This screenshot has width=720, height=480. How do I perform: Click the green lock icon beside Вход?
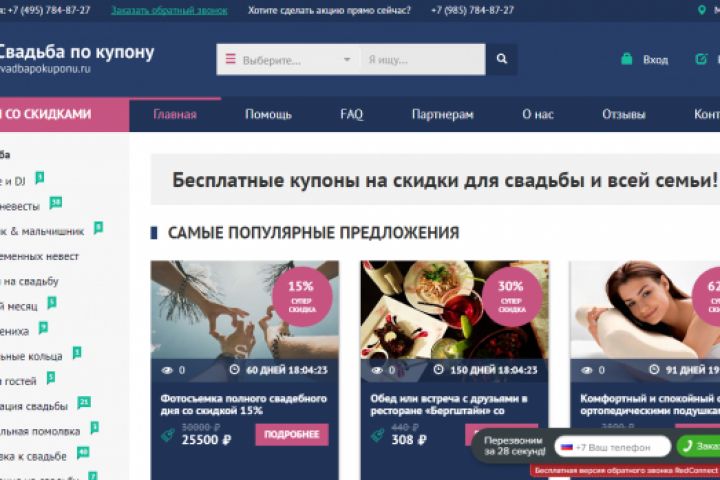626,59
